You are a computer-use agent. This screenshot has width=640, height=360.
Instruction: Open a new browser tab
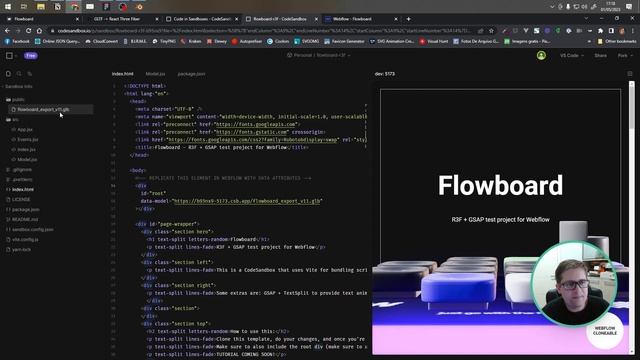click(x=408, y=19)
